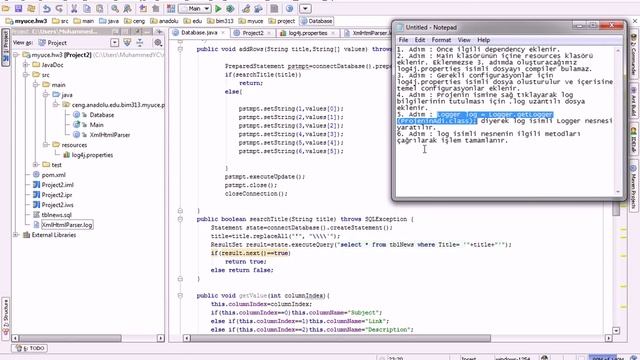Select log4j.properties in project tree
This screenshot has width=640, height=360.
[92, 155]
